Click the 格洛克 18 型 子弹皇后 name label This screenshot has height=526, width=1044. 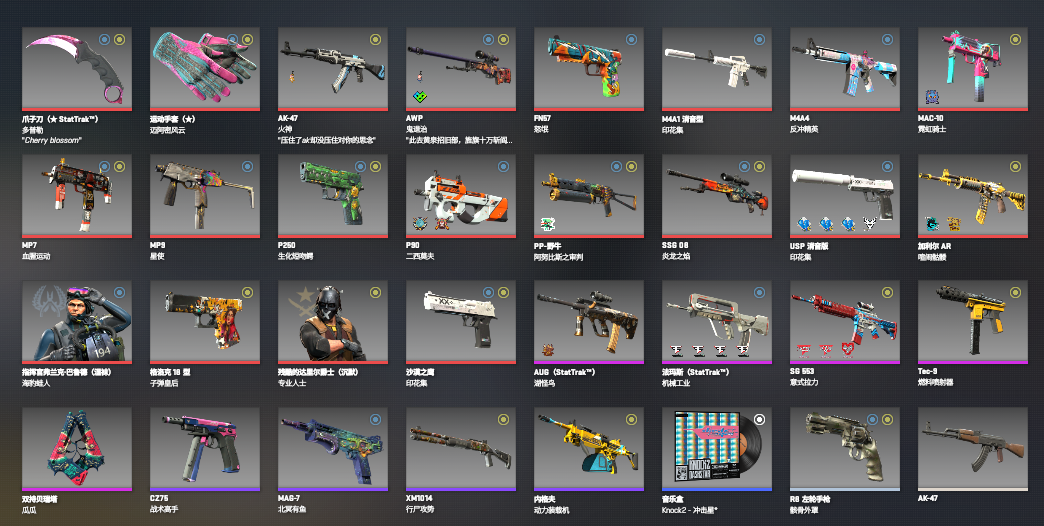click(170, 378)
